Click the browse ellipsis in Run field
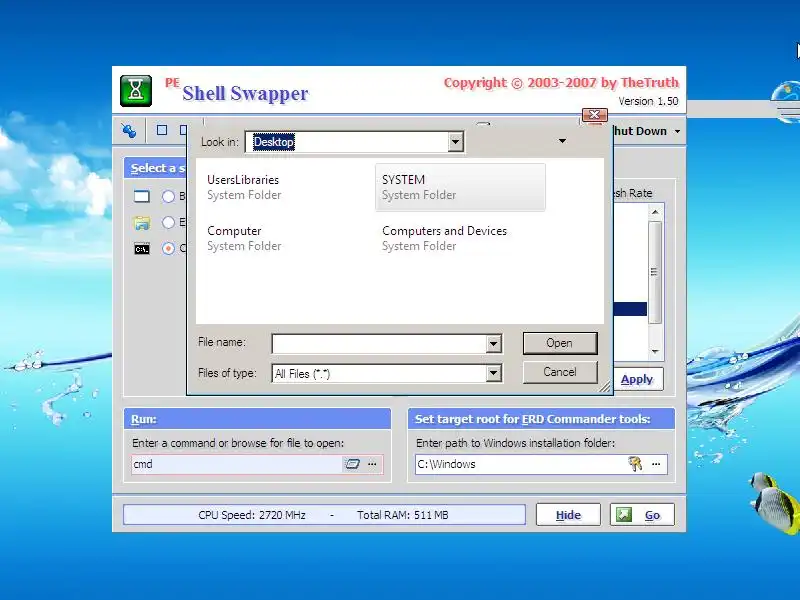Viewport: 800px width, 600px height. coord(372,464)
